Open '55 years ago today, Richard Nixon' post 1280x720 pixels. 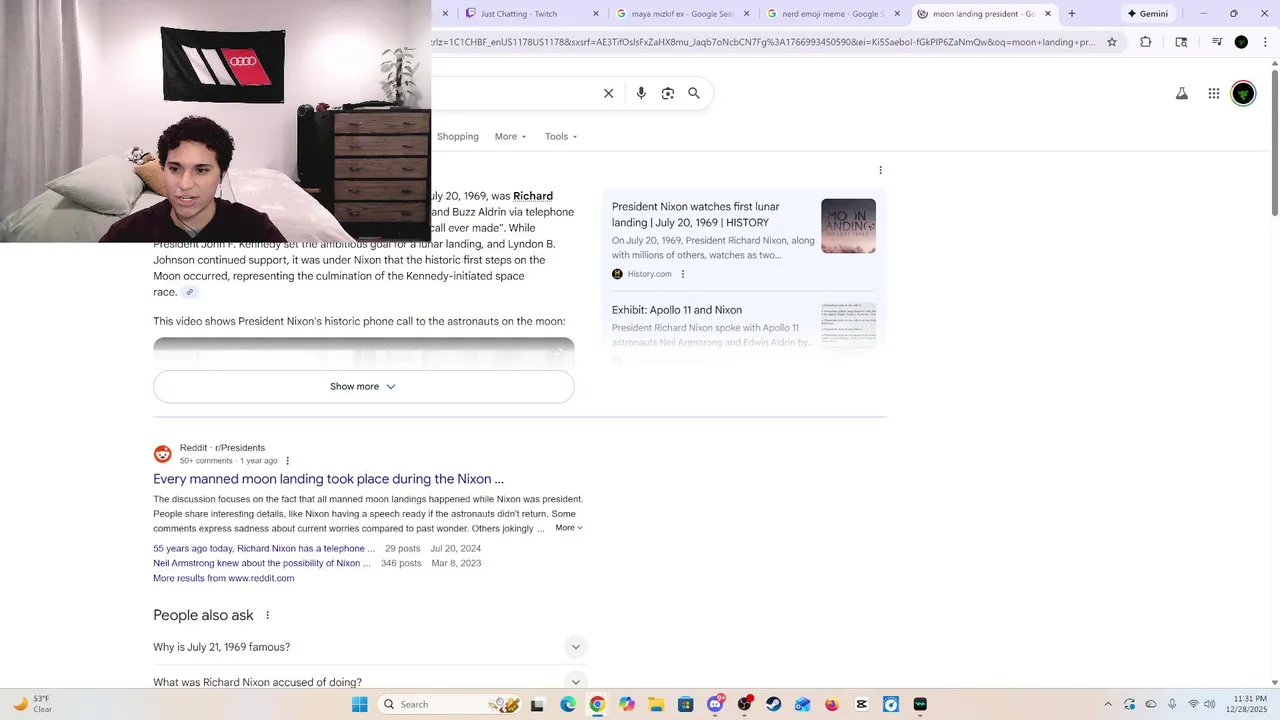click(x=264, y=548)
